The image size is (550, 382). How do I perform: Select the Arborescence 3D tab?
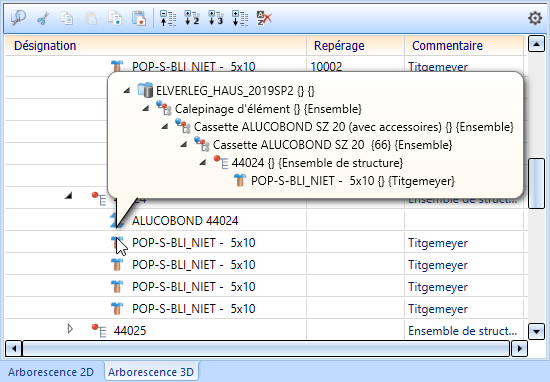pos(151,372)
